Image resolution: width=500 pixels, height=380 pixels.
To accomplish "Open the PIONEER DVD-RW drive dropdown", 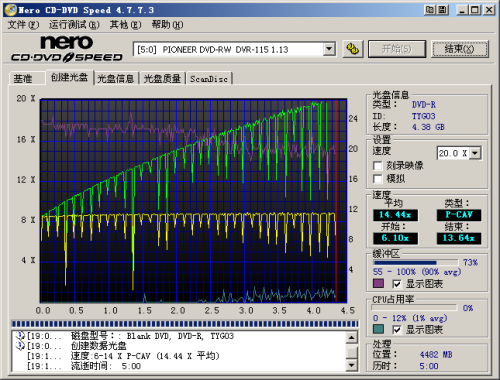I will pyautogui.click(x=329, y=49).
